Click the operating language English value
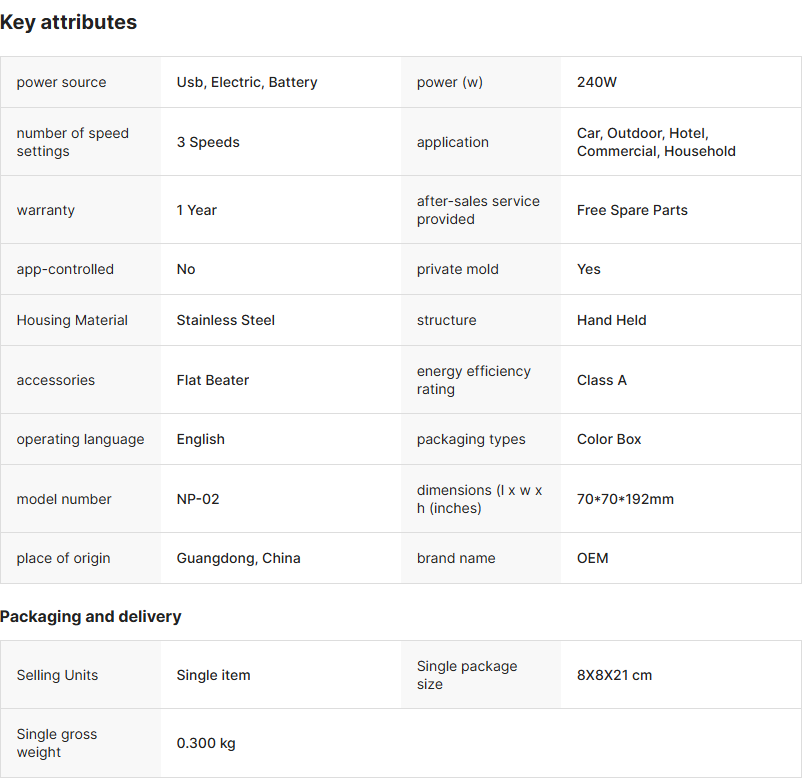 [x=201, y=439]
